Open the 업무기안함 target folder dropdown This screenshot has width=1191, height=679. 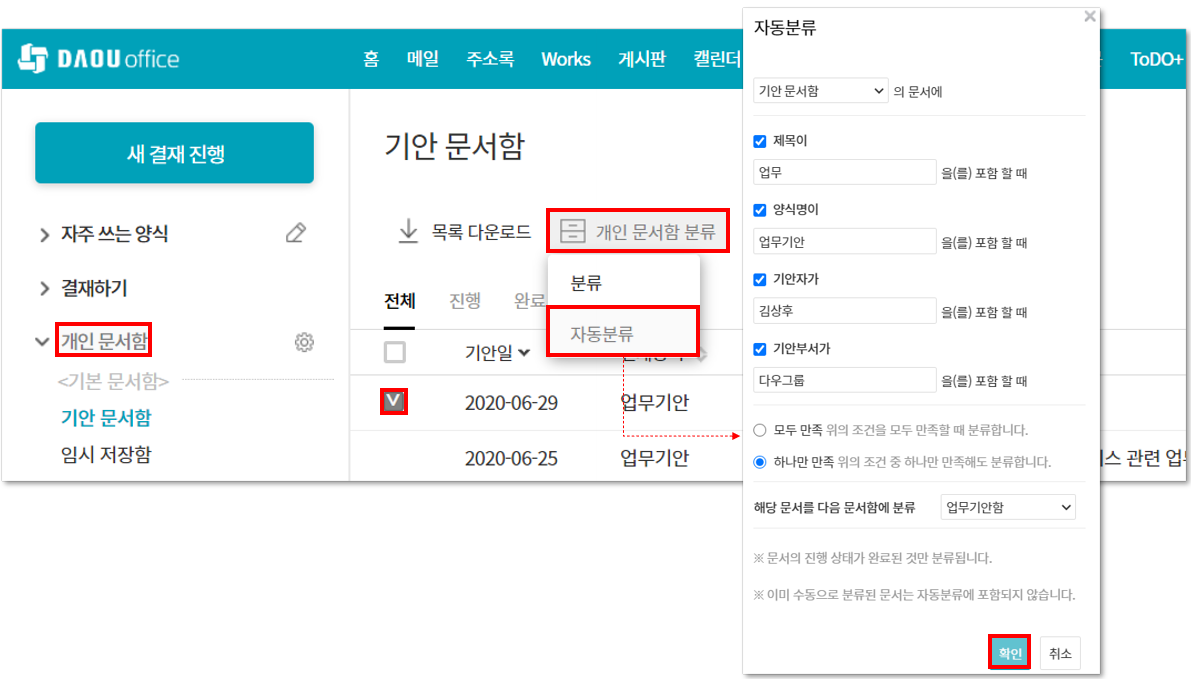point(1008,507)
